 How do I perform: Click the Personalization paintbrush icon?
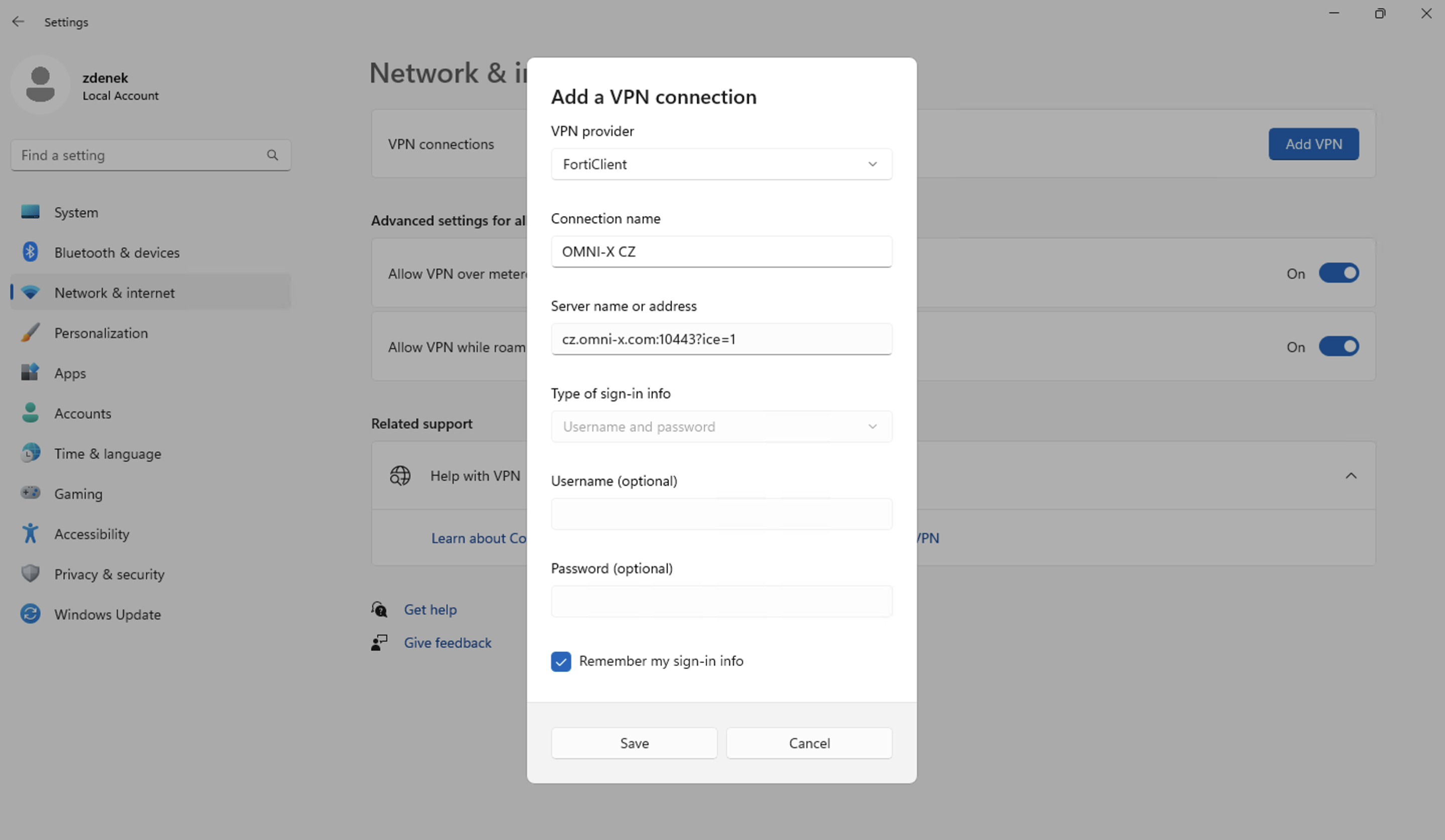click(31, 332)
